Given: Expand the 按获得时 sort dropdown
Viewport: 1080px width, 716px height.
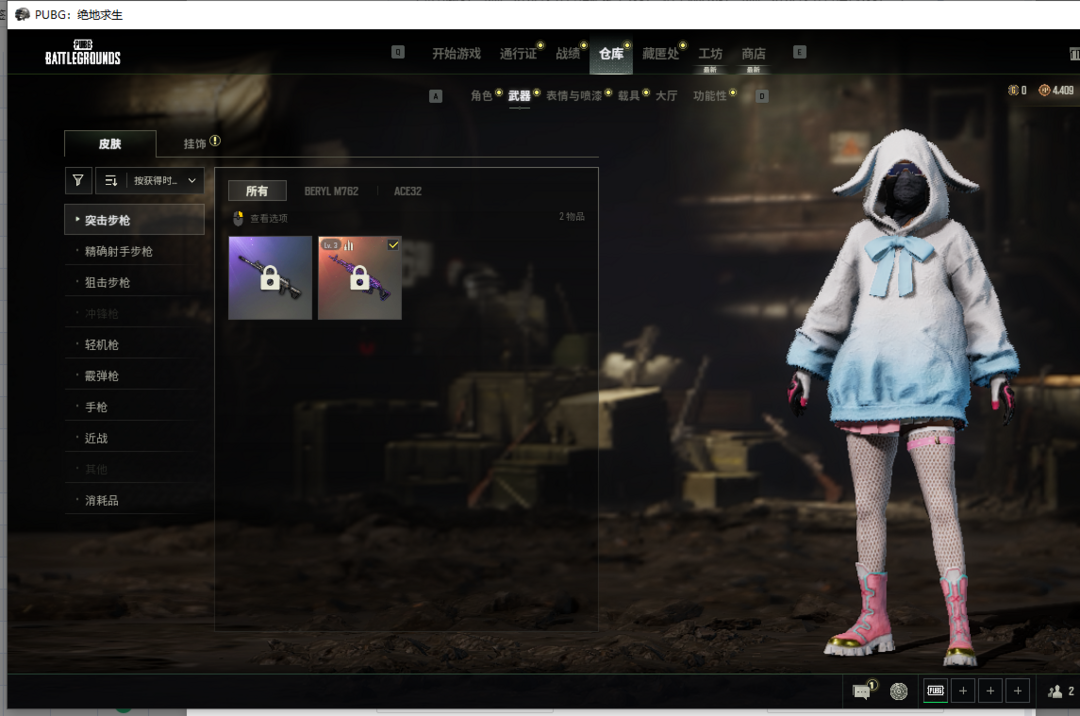Looking at the screenshot, I should point(165,181).
